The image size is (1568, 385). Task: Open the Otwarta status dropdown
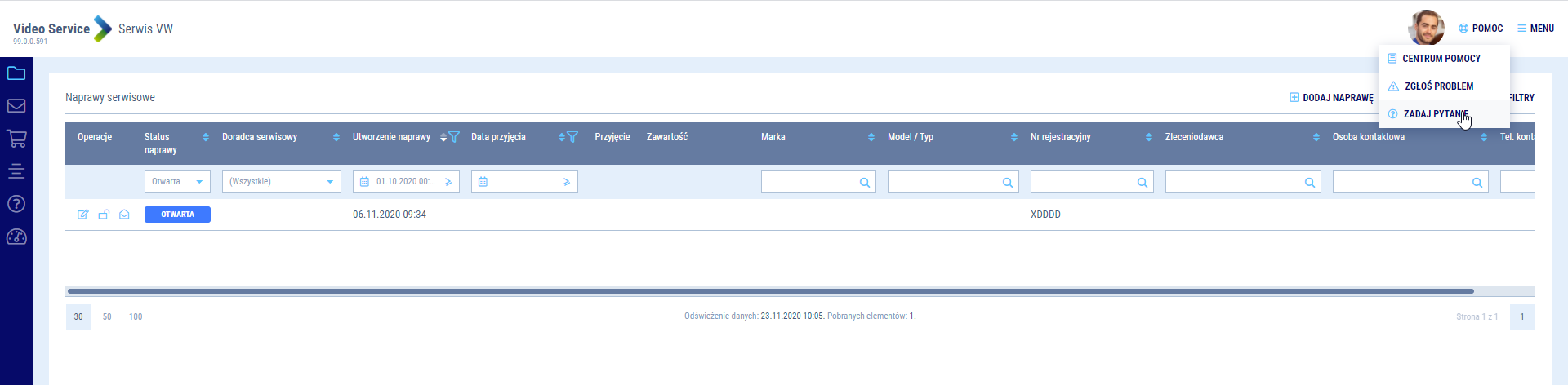(x=177, y=182)
